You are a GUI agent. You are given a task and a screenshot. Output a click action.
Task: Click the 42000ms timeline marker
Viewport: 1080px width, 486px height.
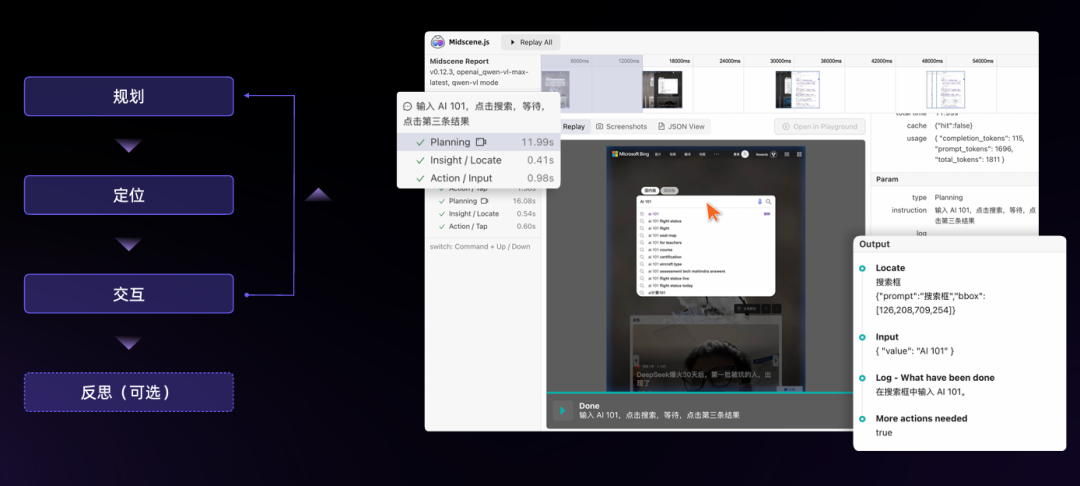pos(882,61)
